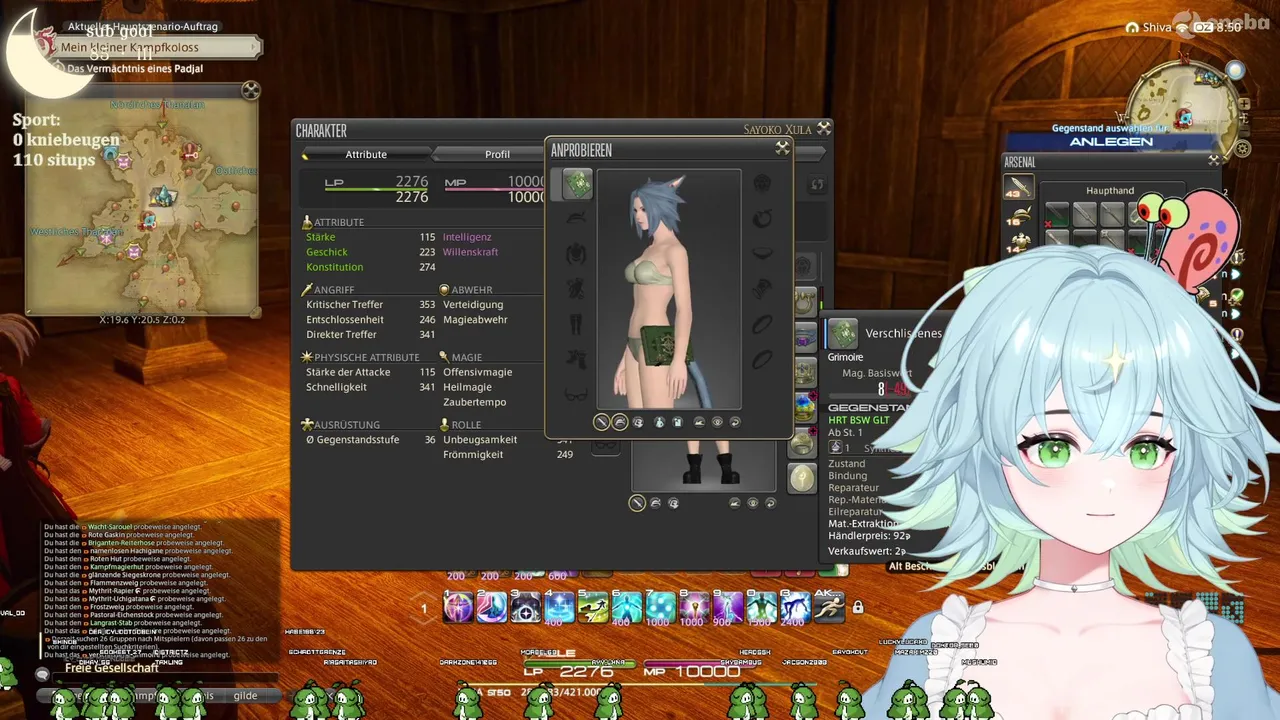The width and height of the screenshot is (1280, 720).
Task: Click the legs slot in Anprobieren
Action: [577, 324]
